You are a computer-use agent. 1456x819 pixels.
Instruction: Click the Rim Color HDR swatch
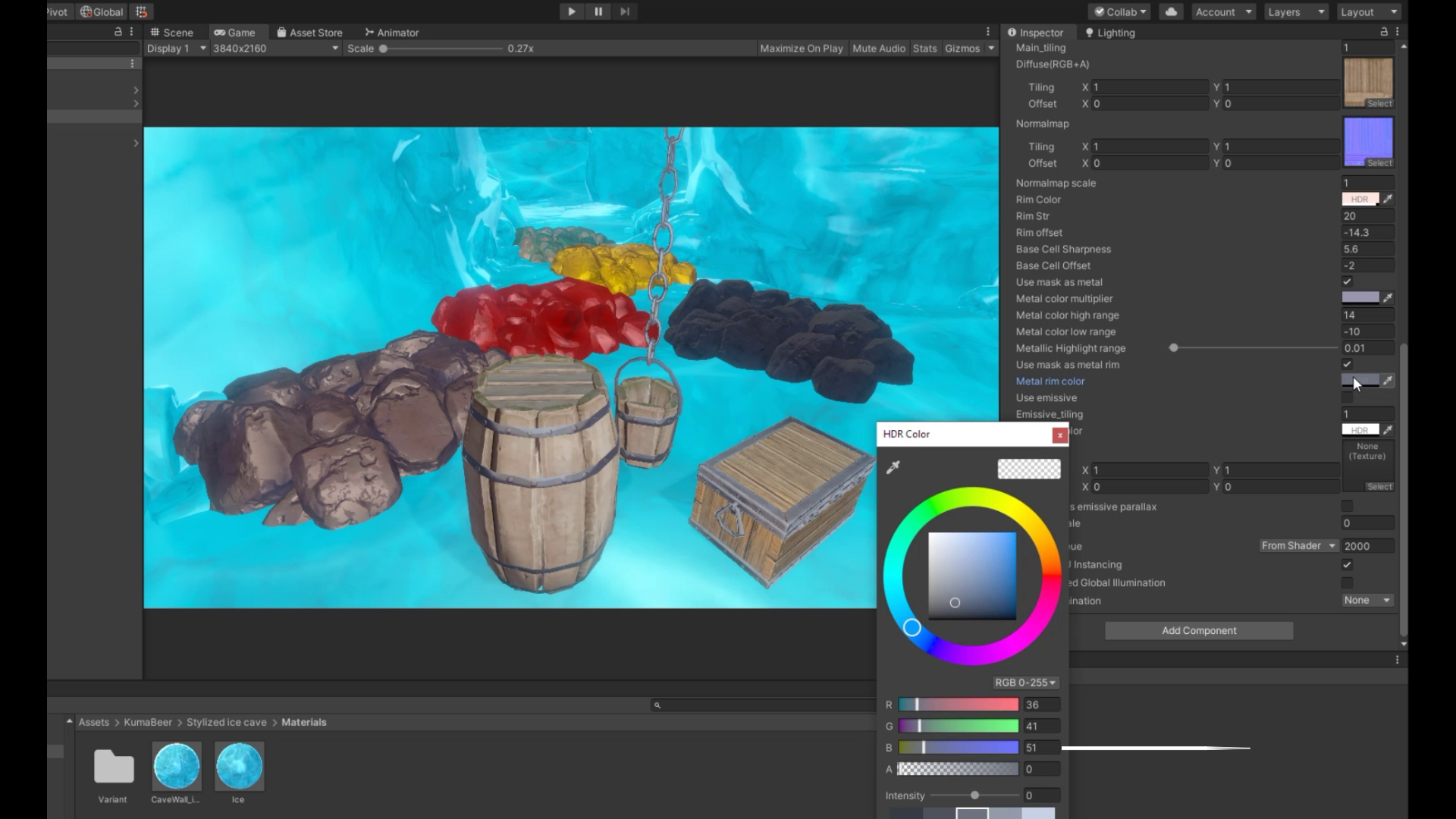pyautogui.click(x=1360, y=199)
